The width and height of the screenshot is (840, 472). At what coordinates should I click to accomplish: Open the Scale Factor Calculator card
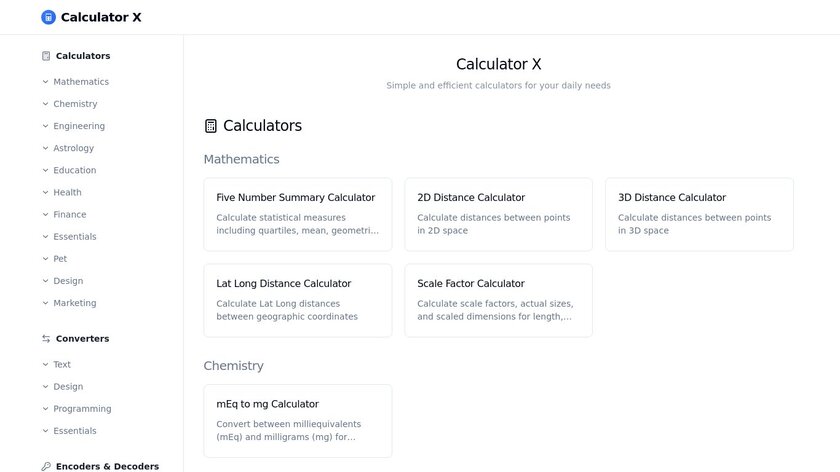(x=498, y=300)
